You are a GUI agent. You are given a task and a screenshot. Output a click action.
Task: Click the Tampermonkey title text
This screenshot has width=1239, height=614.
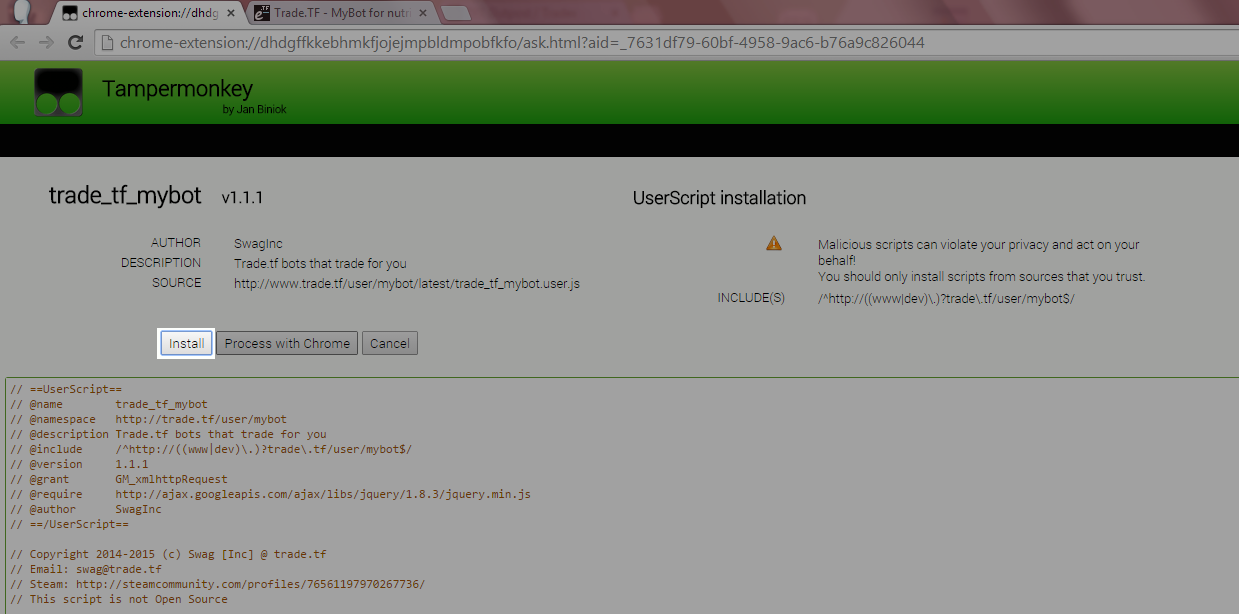pos(177,88)
